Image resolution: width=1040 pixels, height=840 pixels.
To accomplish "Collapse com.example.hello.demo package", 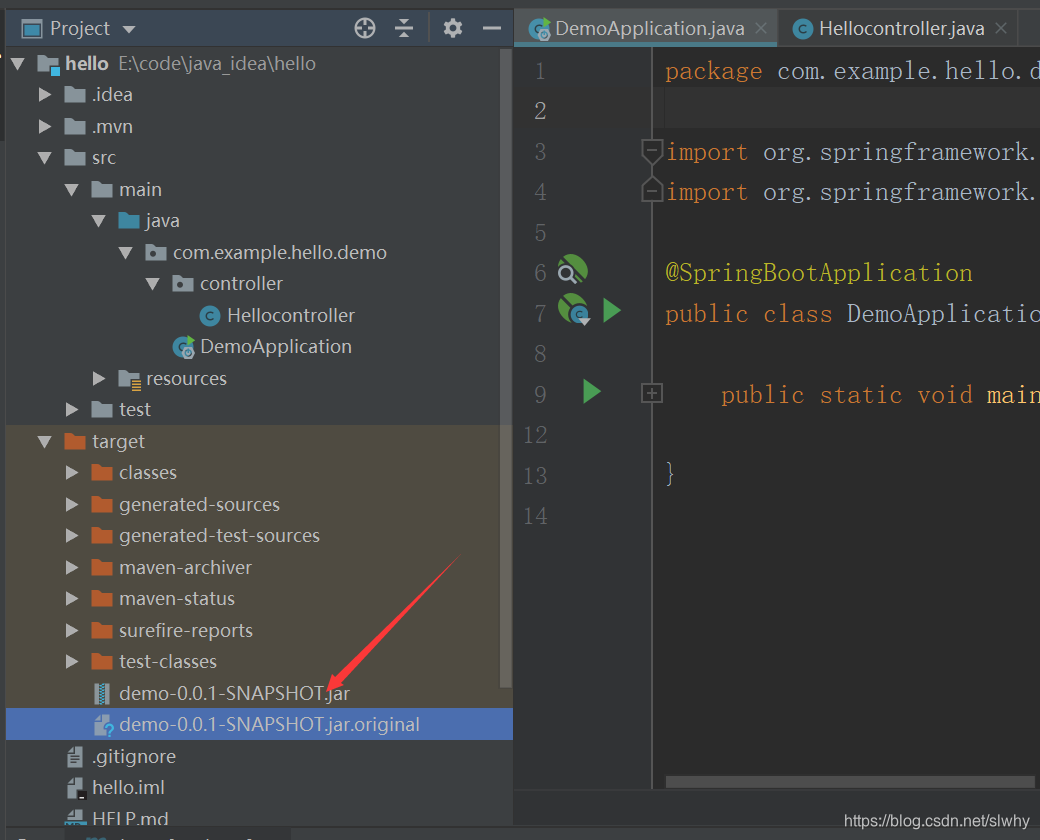I will coord(126,253).
